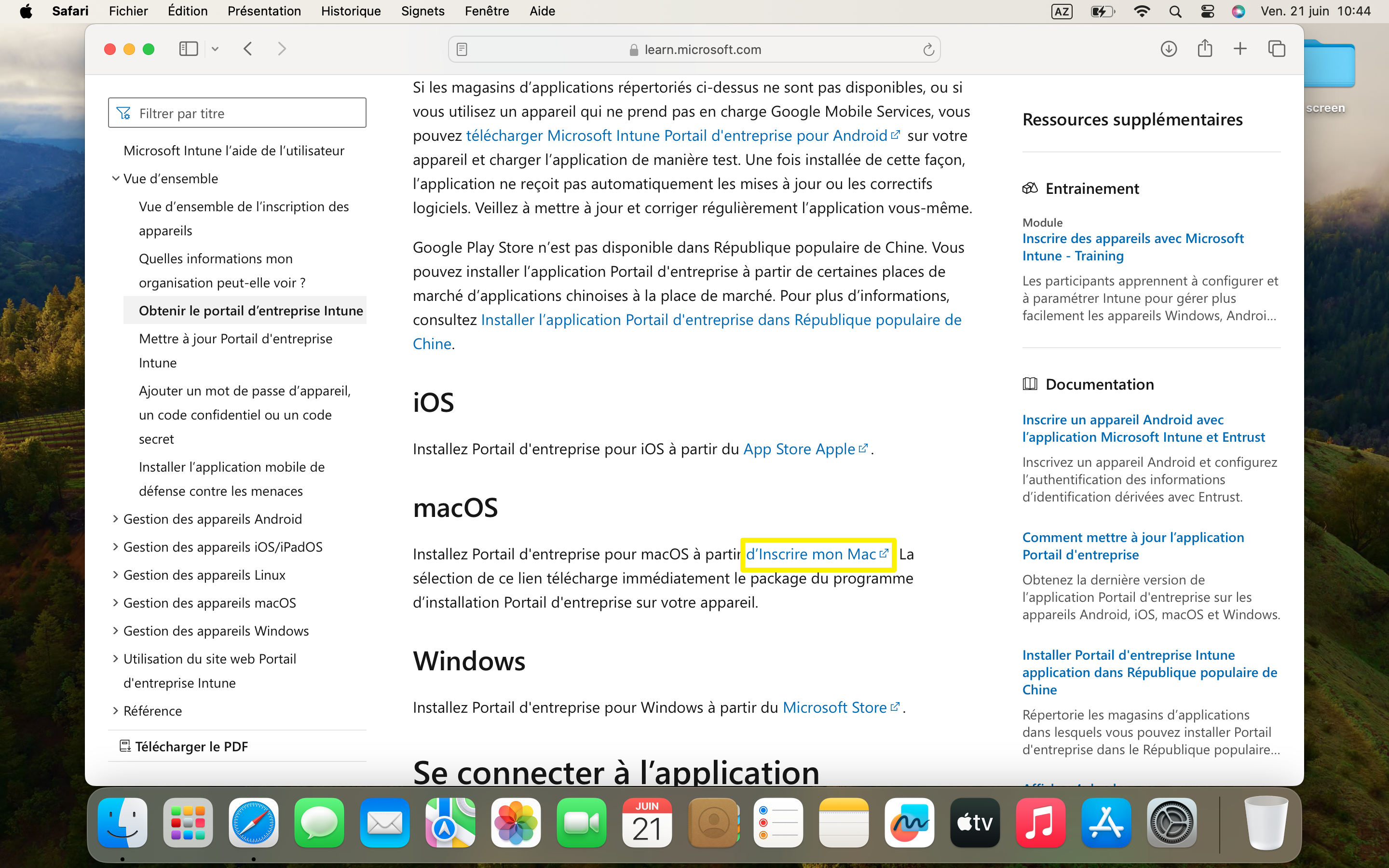Open App Store from the Dock
The height and width of the screenshot is (868, 1389).
1106,823
